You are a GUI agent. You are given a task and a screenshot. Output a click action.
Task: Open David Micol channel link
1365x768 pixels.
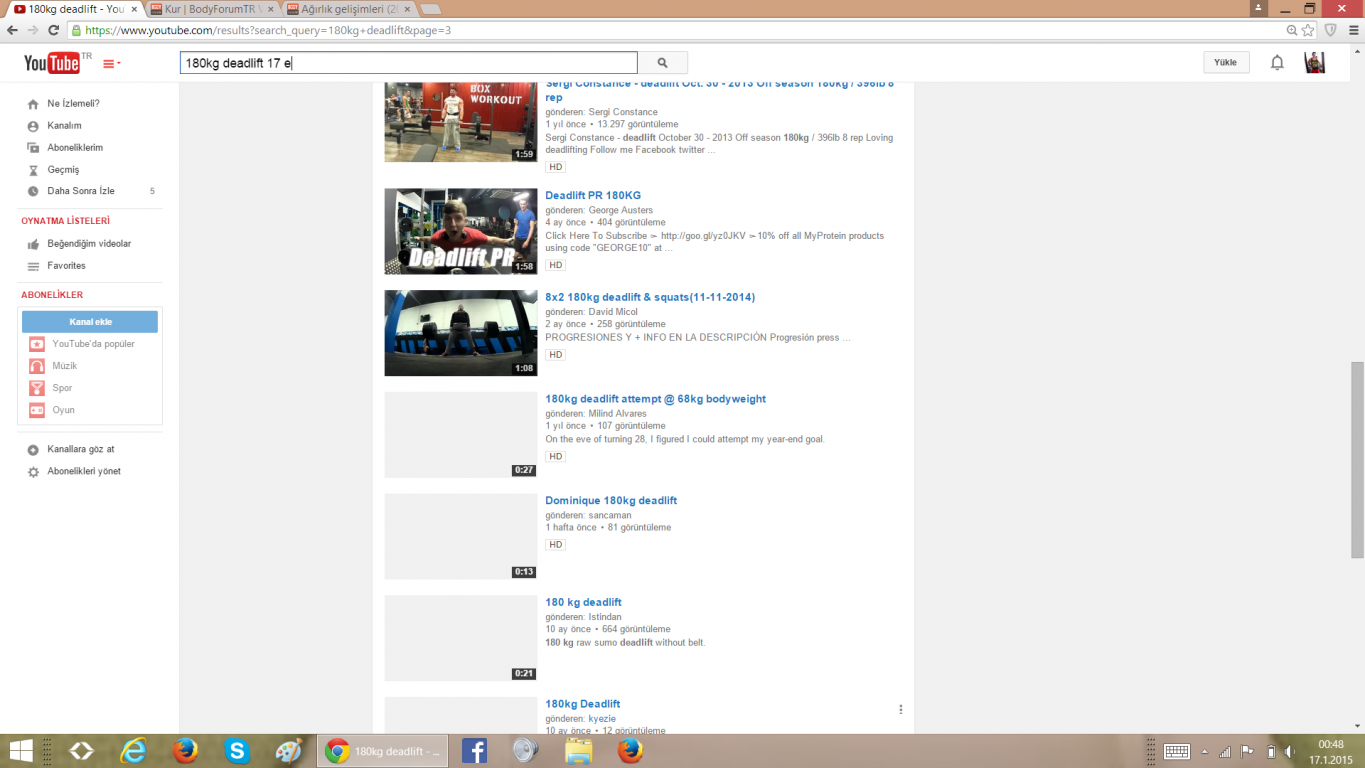tap(613, 312)
